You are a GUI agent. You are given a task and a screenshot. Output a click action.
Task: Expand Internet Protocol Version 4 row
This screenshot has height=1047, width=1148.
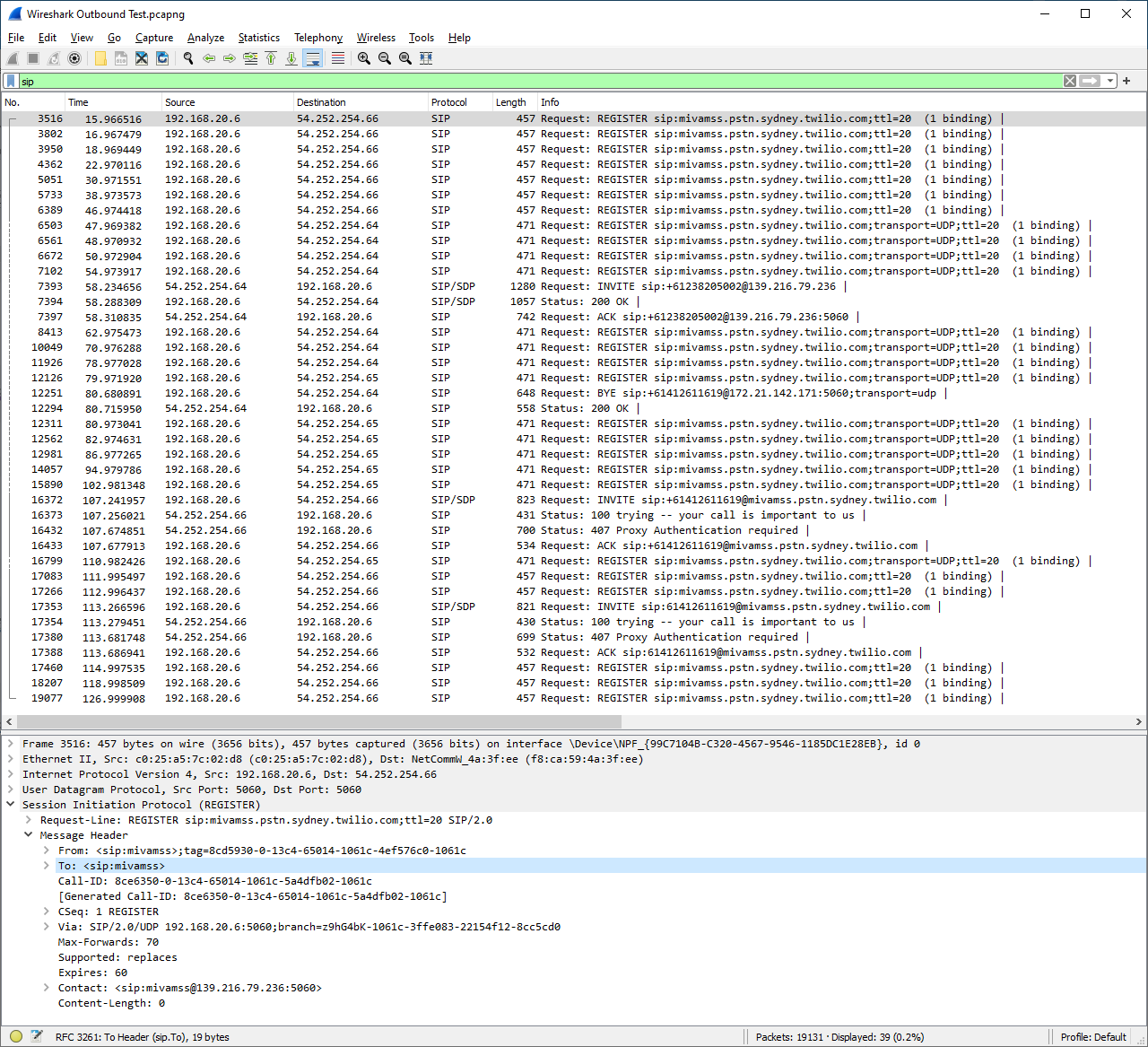pos(11,774)
